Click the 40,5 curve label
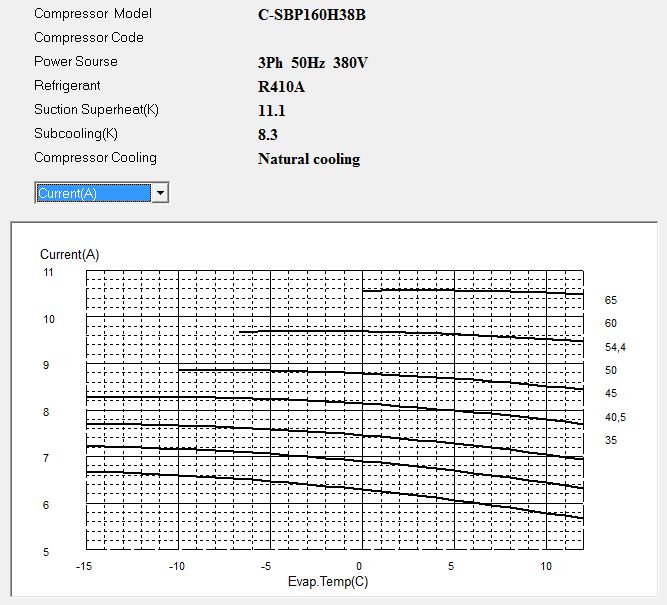The image size is (667, 605). click(614, 417)
